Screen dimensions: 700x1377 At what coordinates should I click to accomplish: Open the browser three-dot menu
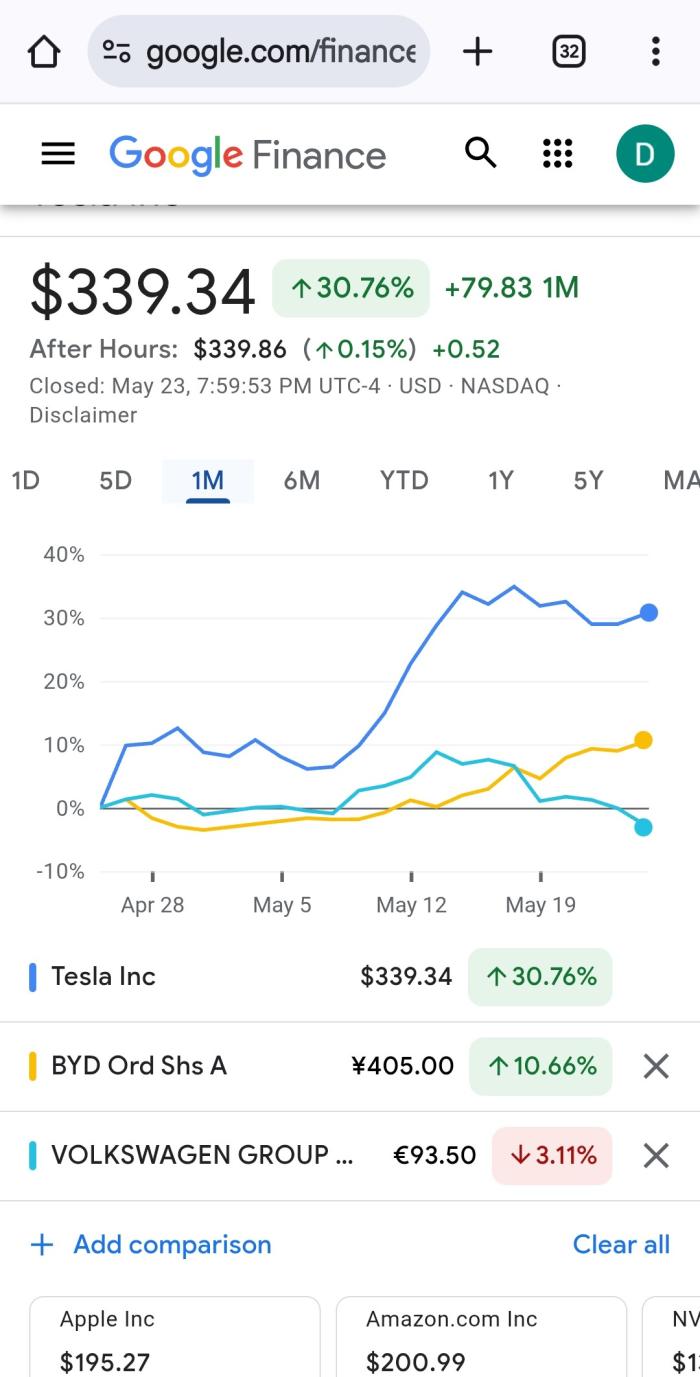(x=655, y=51)
